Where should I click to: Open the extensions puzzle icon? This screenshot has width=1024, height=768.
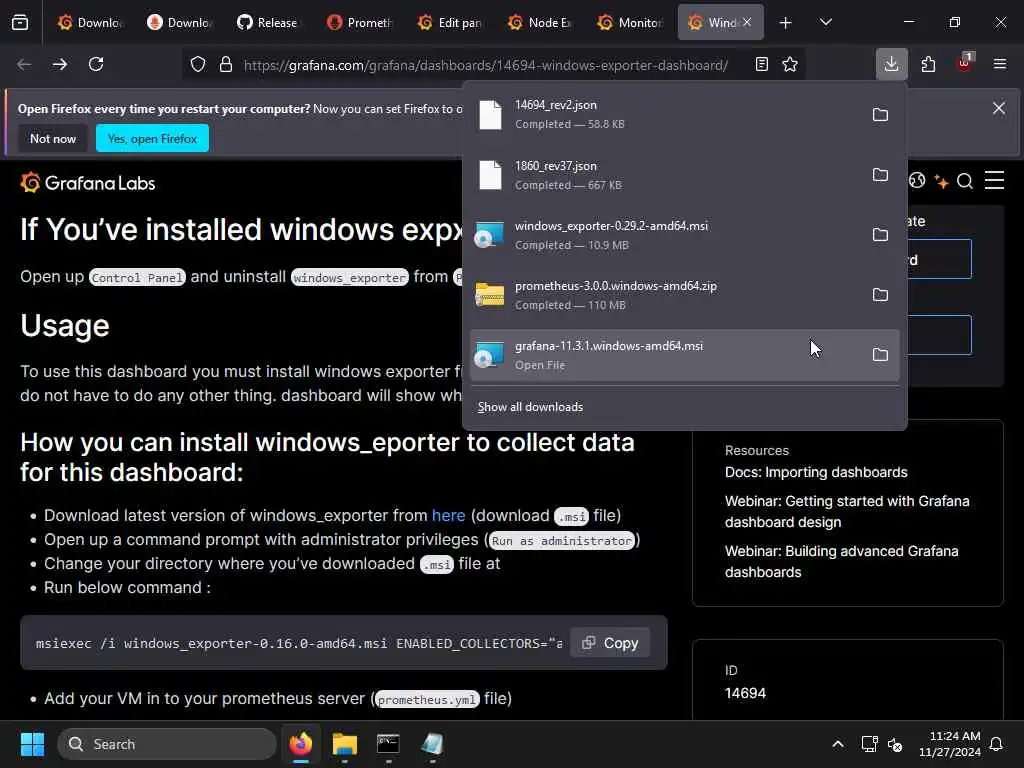click(x=928, y=64)
